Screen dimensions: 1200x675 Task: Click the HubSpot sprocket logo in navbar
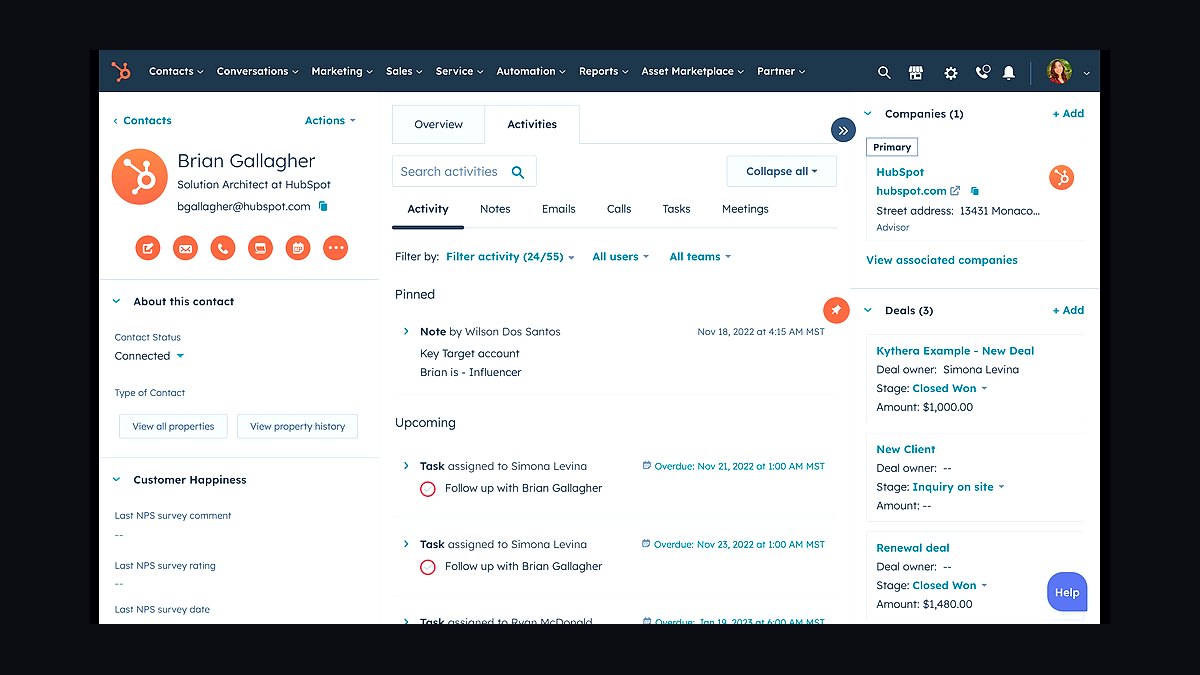(121, 71)
